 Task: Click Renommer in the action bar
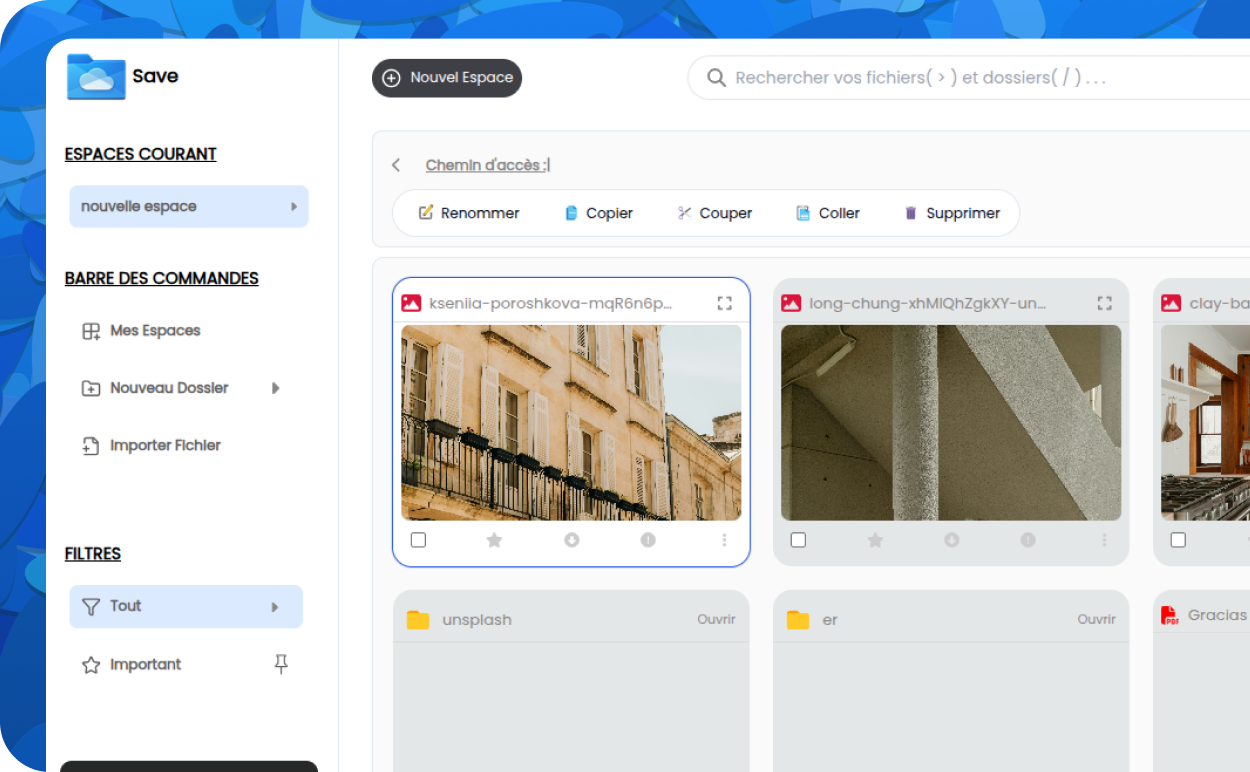coord(469,213)
